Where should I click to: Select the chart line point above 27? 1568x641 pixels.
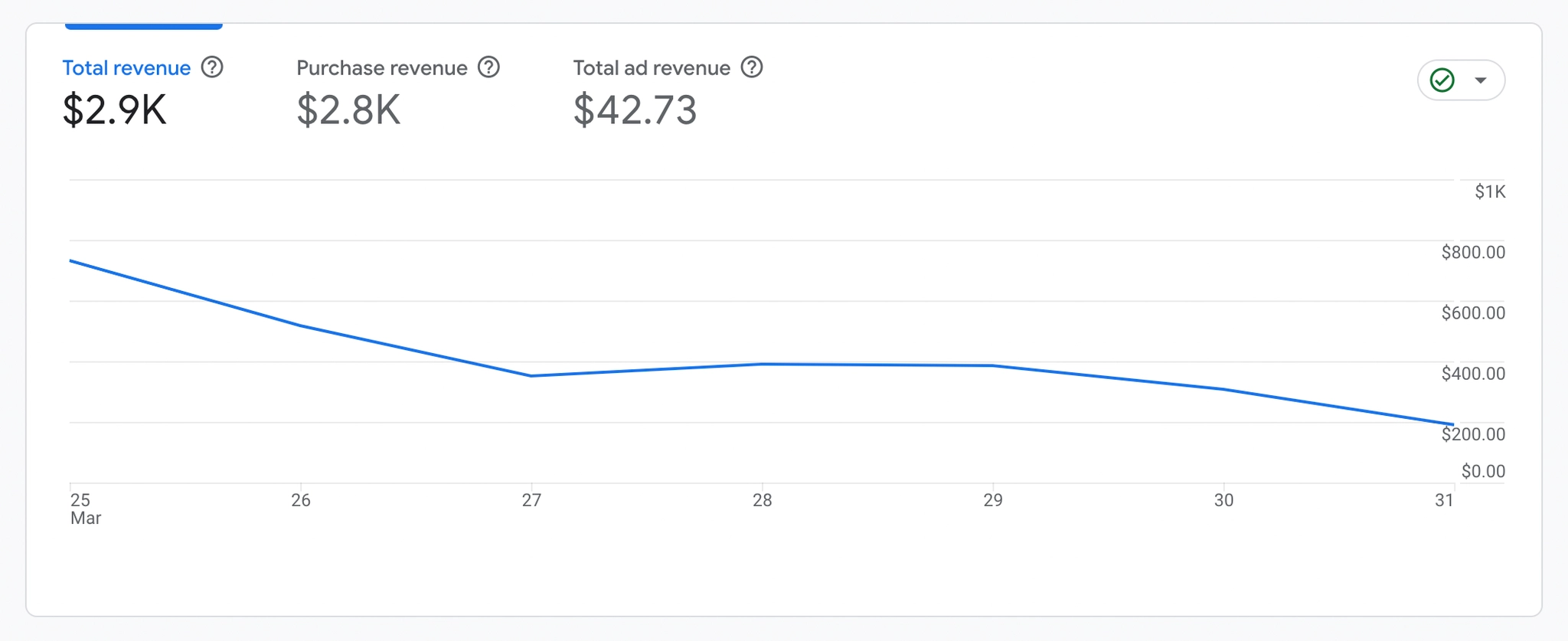coord(531,375)
